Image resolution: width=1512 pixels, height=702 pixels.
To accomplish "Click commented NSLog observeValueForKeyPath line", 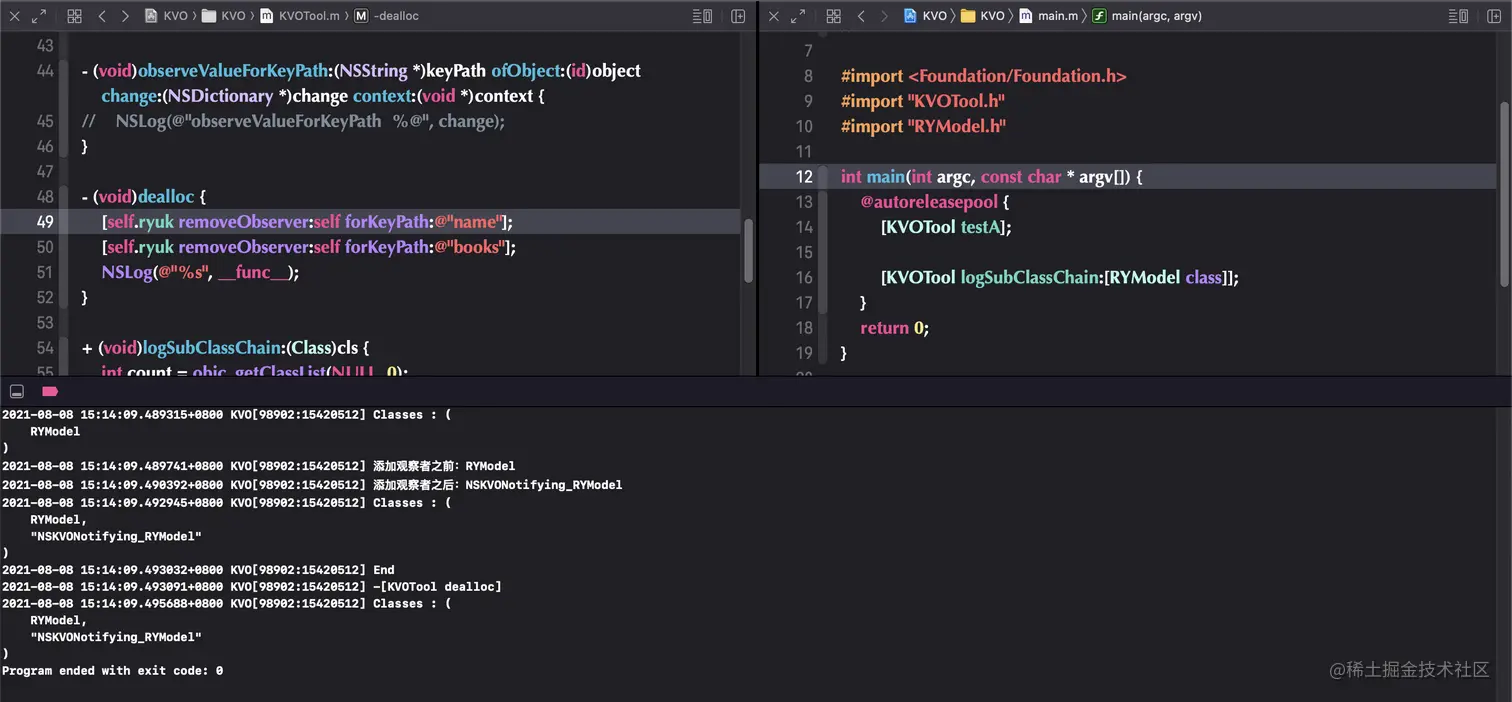I will [293, 121].
